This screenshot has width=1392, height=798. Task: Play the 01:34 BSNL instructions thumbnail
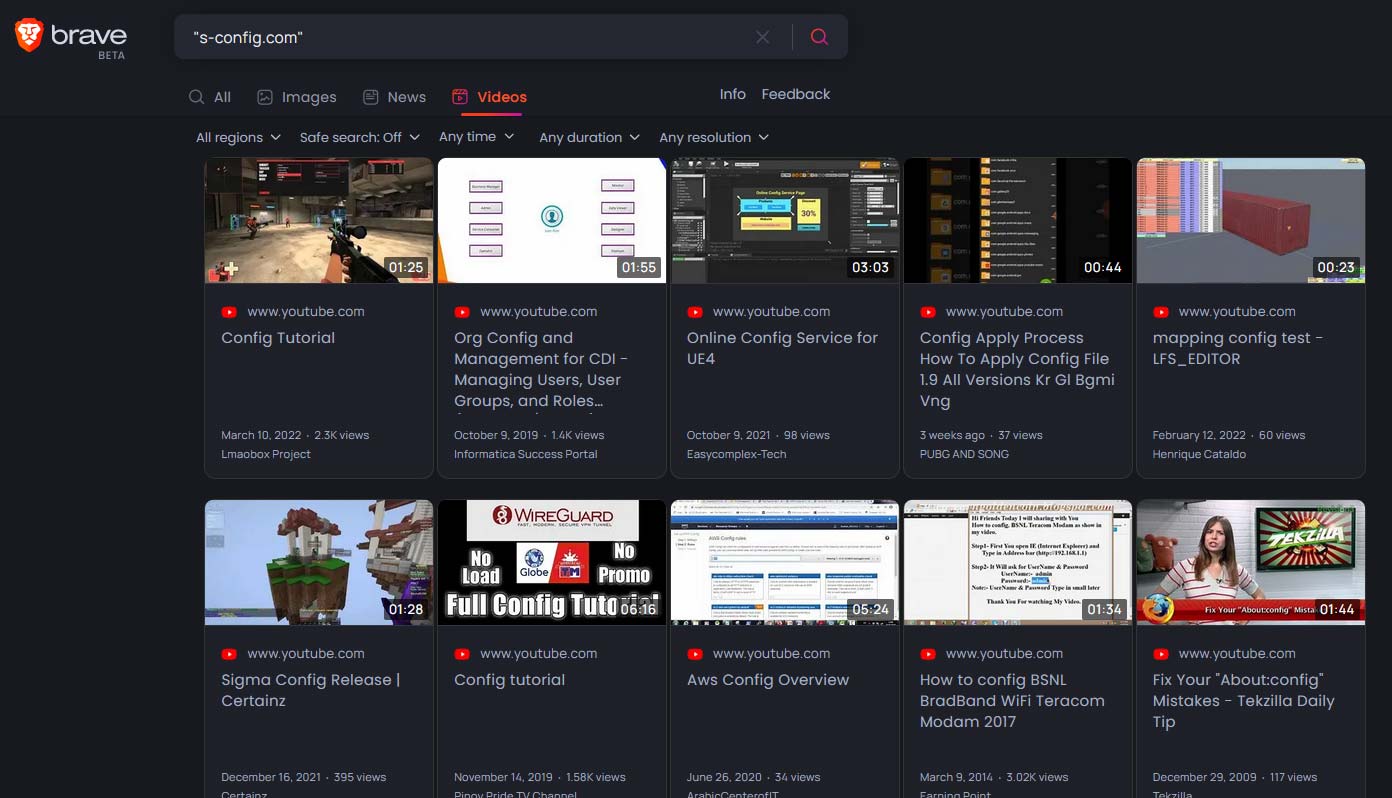tap(1018, 562)
